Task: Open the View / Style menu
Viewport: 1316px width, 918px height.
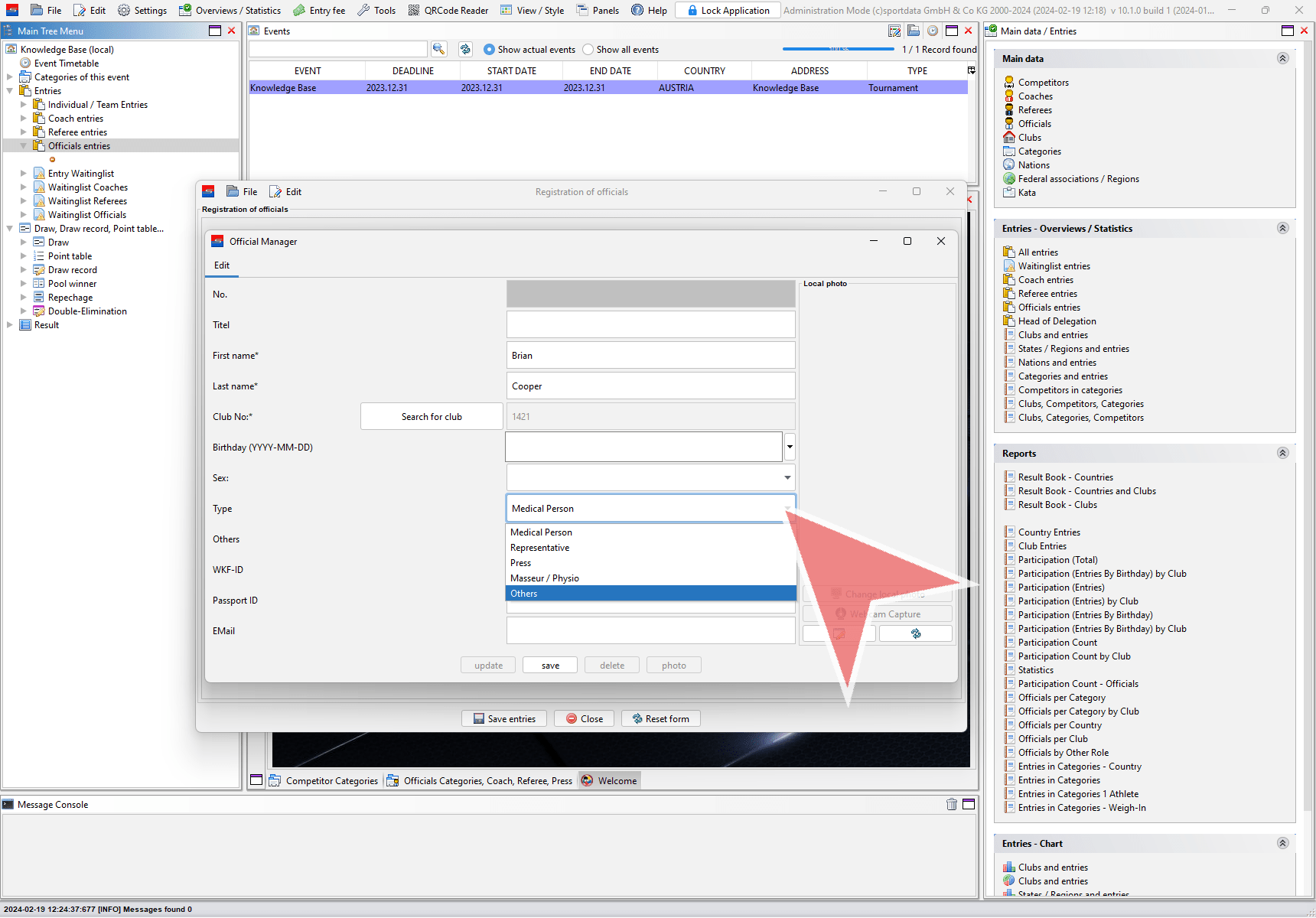Action: point(532,10)
